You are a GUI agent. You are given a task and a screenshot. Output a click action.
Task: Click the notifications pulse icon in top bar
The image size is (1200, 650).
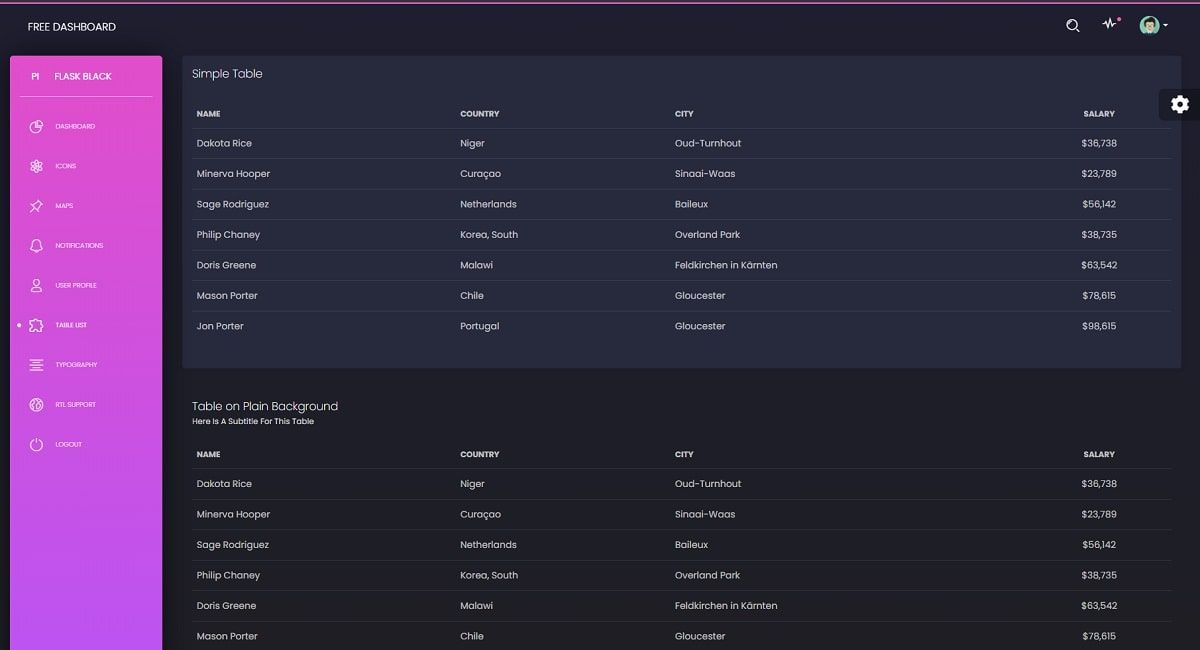(1110, 24)
